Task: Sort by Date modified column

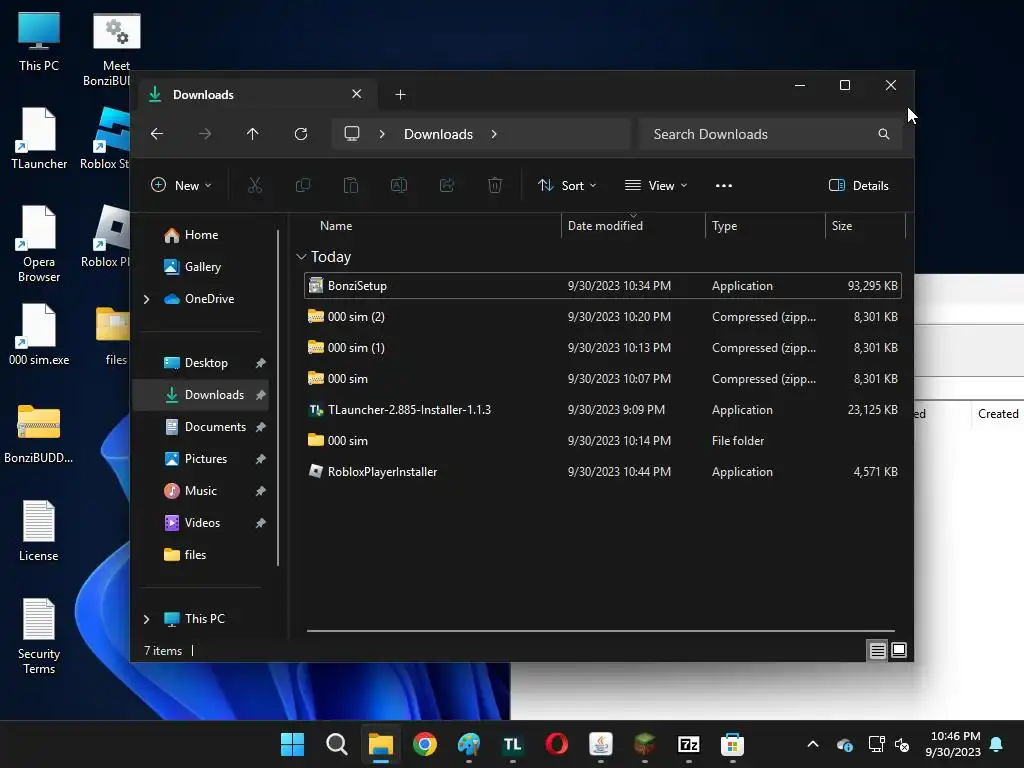Action: pyautogui.click(x=605, y=226)
